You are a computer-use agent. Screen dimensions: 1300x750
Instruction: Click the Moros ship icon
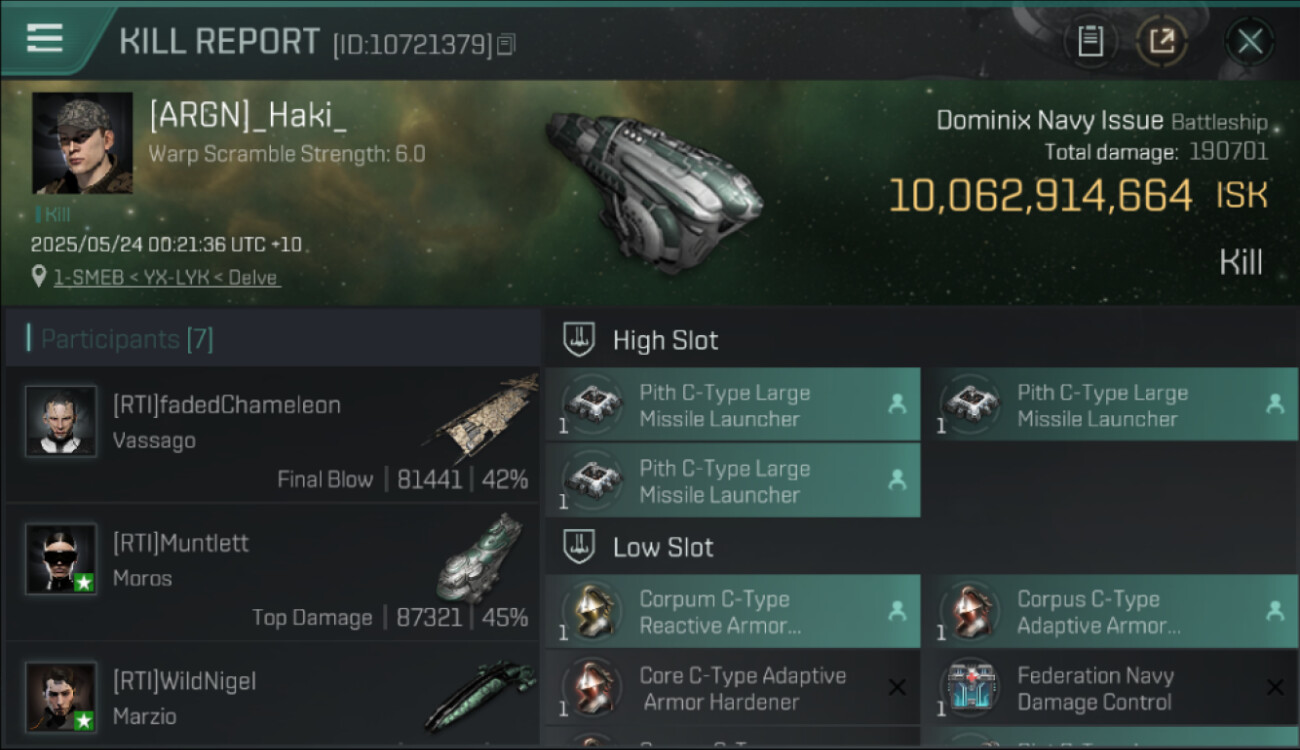[482, 558]
